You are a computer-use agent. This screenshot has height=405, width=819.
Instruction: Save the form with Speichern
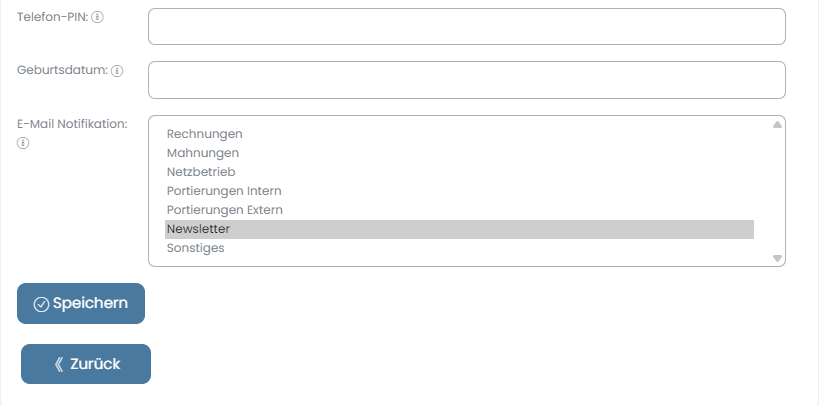click(81, 304)
